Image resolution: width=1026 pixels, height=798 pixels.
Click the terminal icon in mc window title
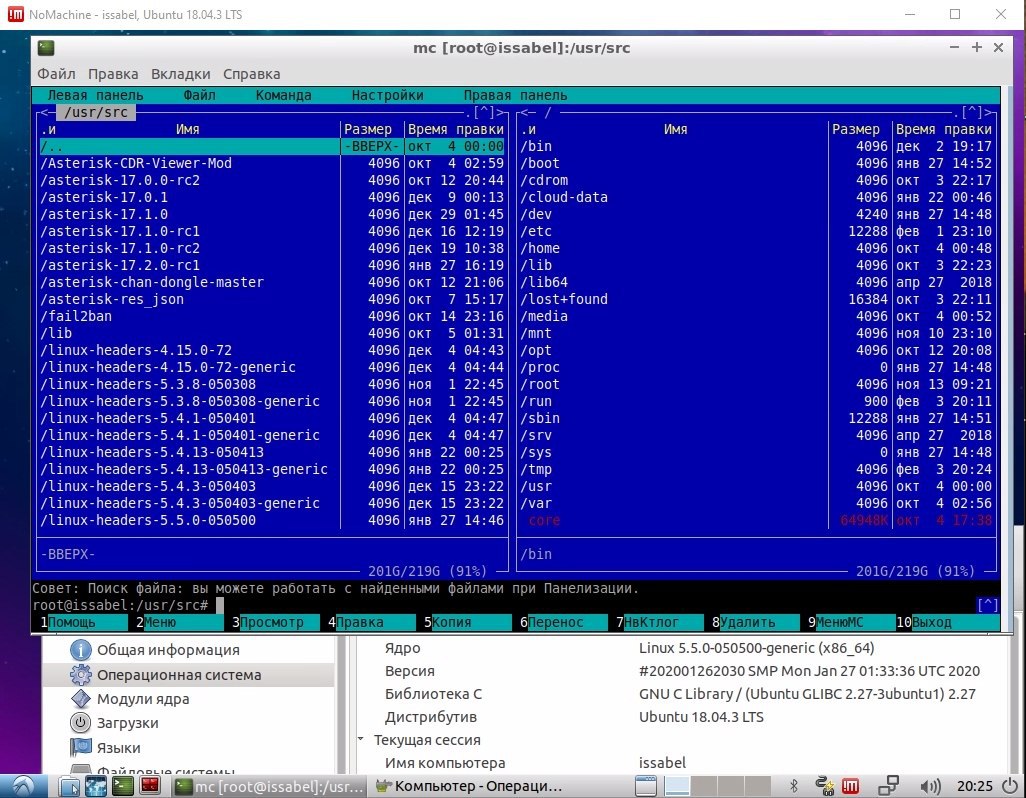[46, 48]
